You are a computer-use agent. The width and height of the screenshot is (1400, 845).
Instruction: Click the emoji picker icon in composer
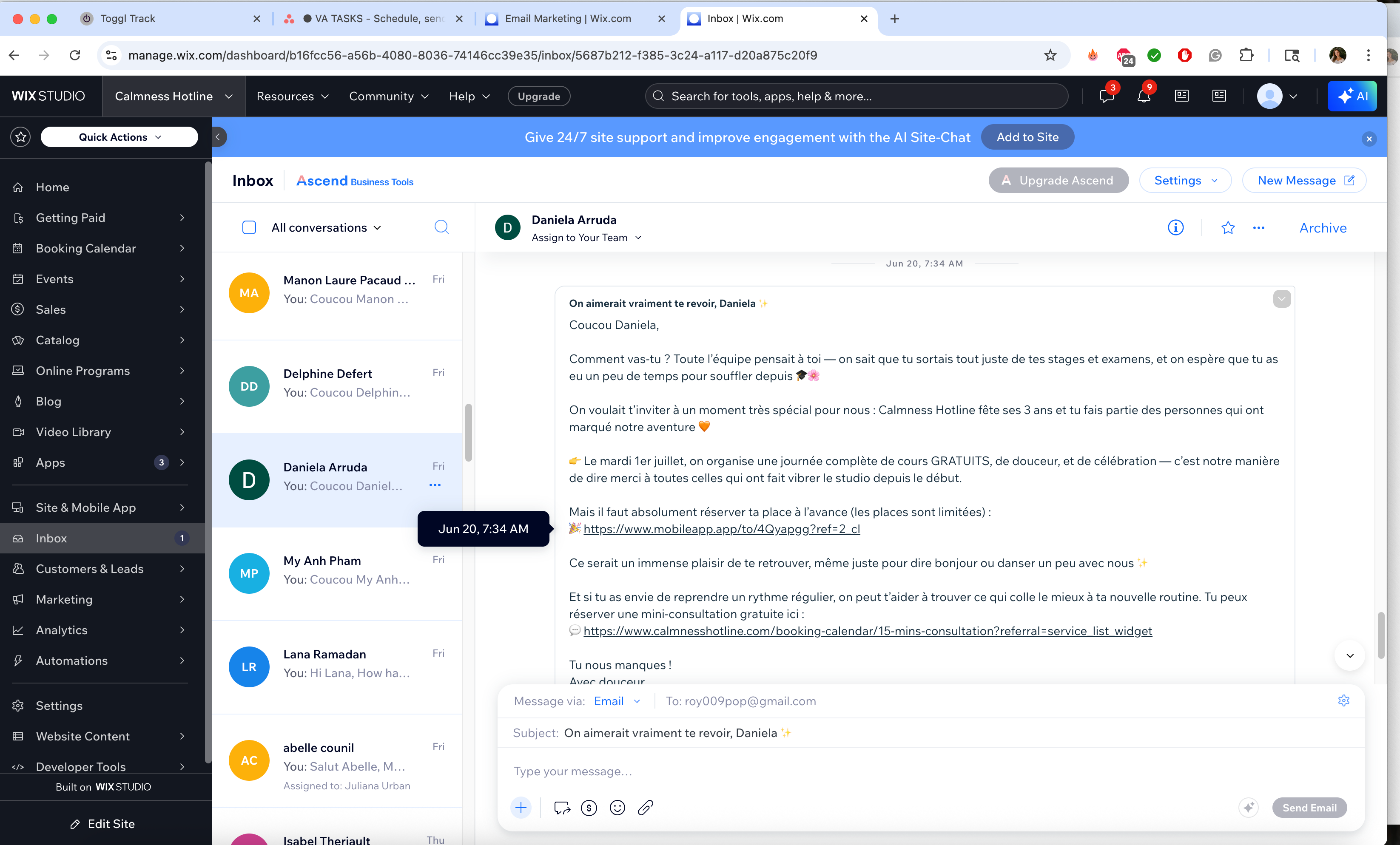tap(617, 808)
